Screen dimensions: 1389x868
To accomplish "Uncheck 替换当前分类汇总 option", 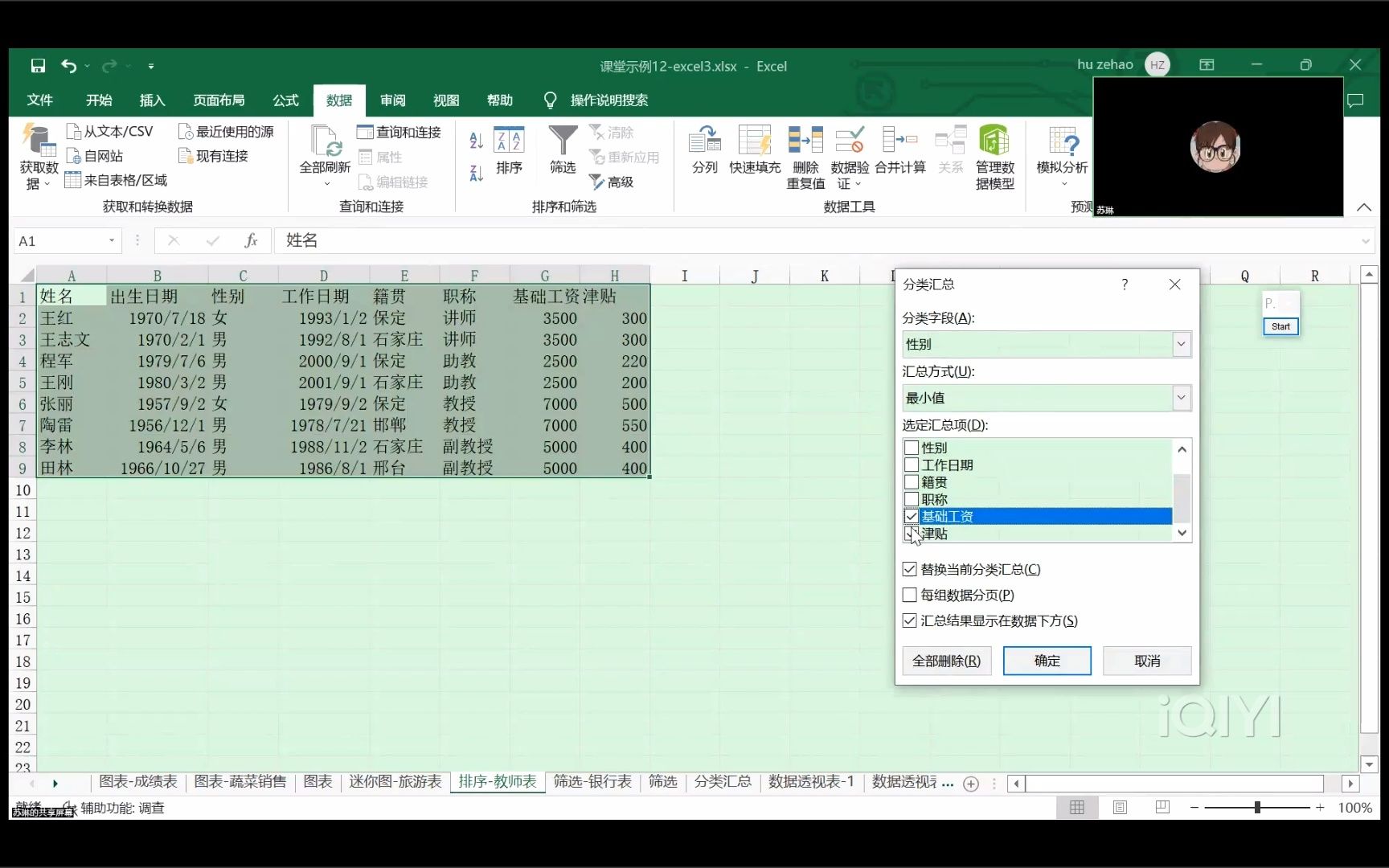I will 909,569.
